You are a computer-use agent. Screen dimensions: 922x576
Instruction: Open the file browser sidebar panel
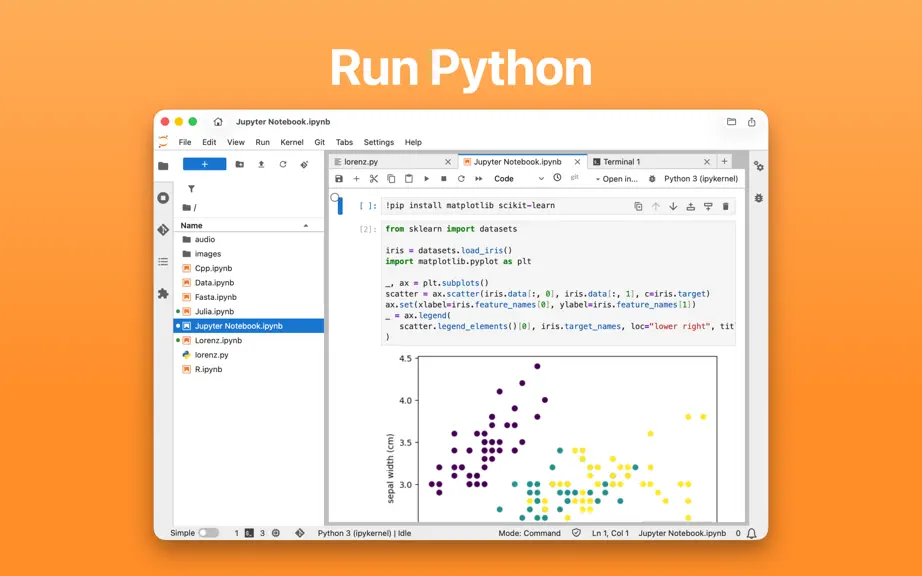(163, 166)
